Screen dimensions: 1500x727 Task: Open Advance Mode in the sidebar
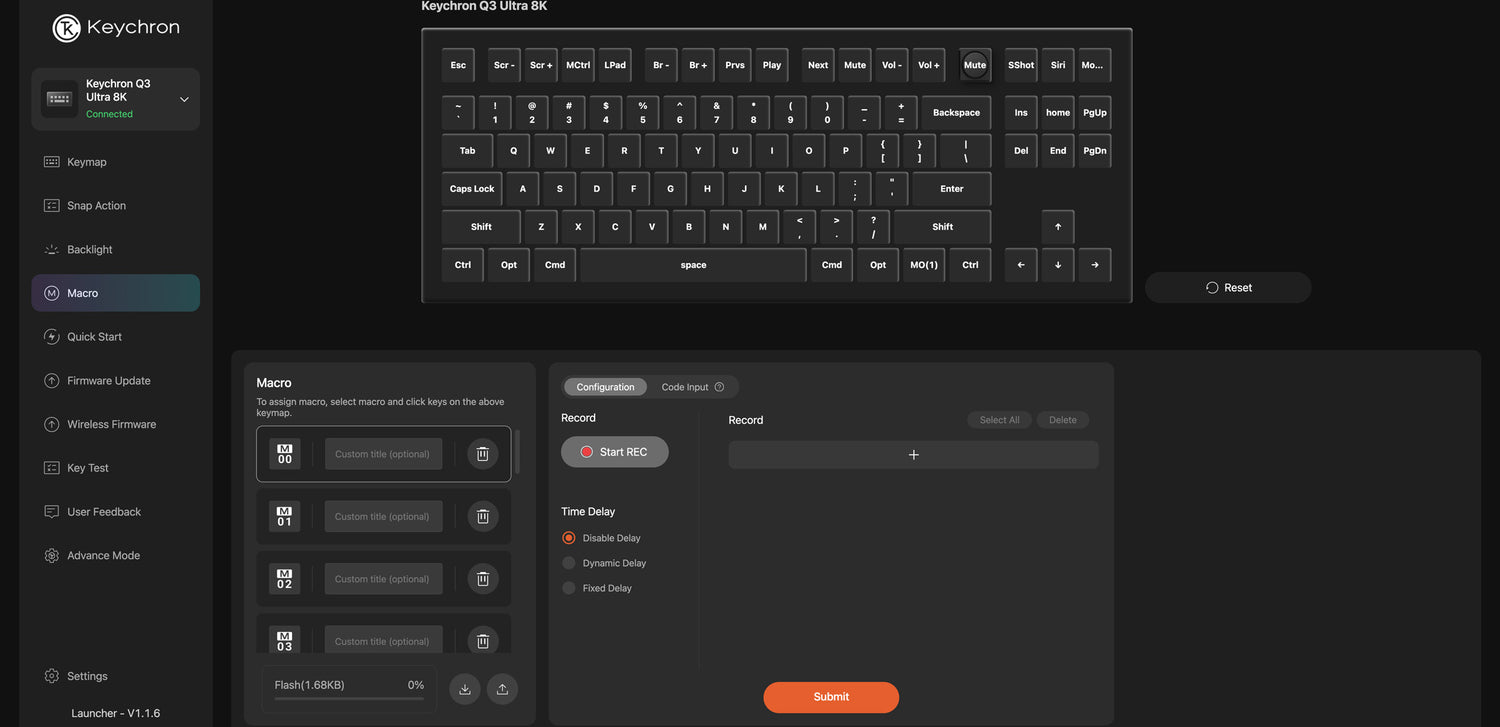(x=103, y=555)
